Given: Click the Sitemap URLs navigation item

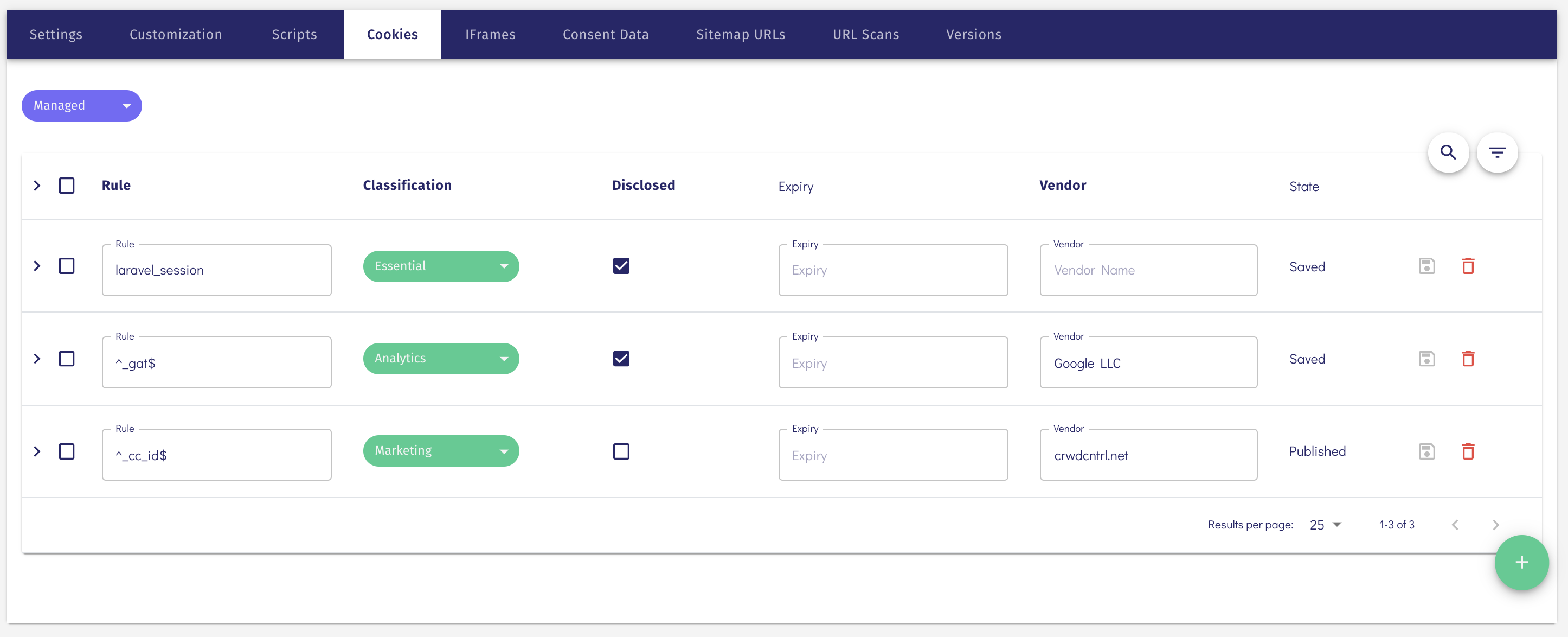Looking at the screenshot, I should [x=740, y=34].
